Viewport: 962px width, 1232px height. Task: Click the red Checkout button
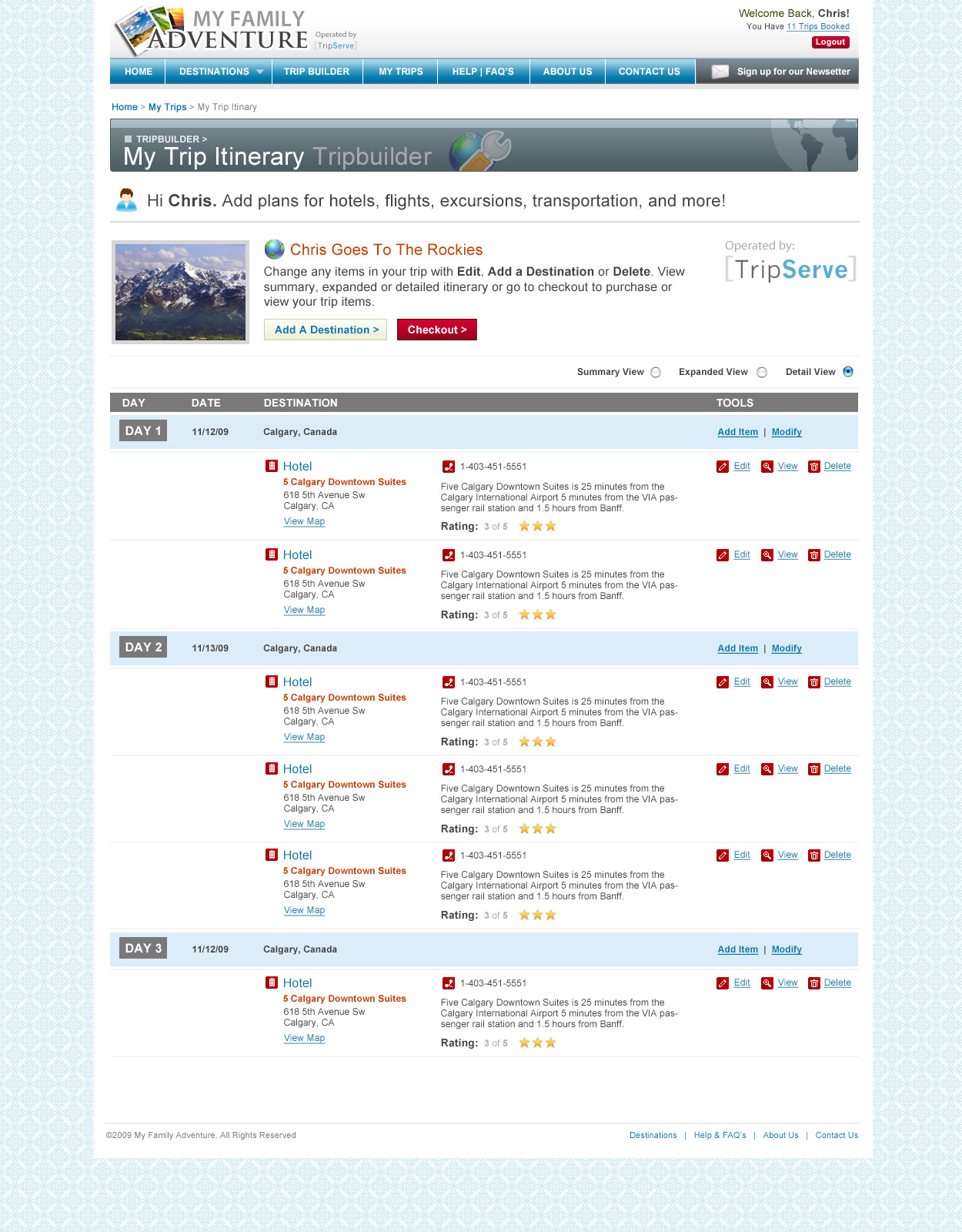tap(437, 330)
